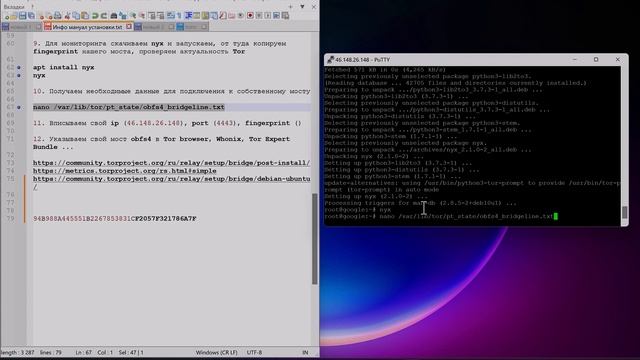Open the Replace dialog icon

coord(122,16)
